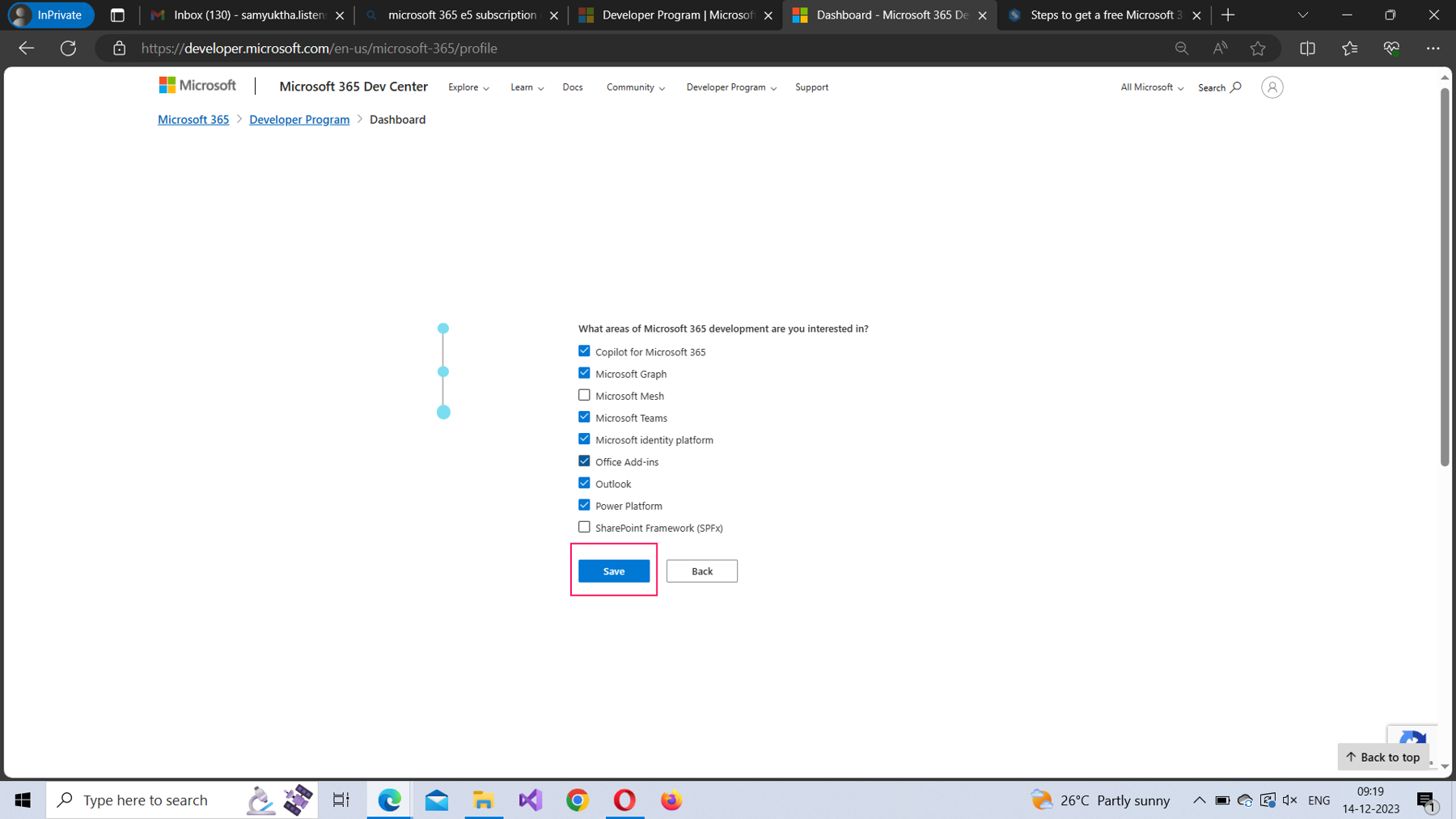1456x819 pixels.
Task: Click the last step dot in the progress indicator
Action: coord(443,412)
